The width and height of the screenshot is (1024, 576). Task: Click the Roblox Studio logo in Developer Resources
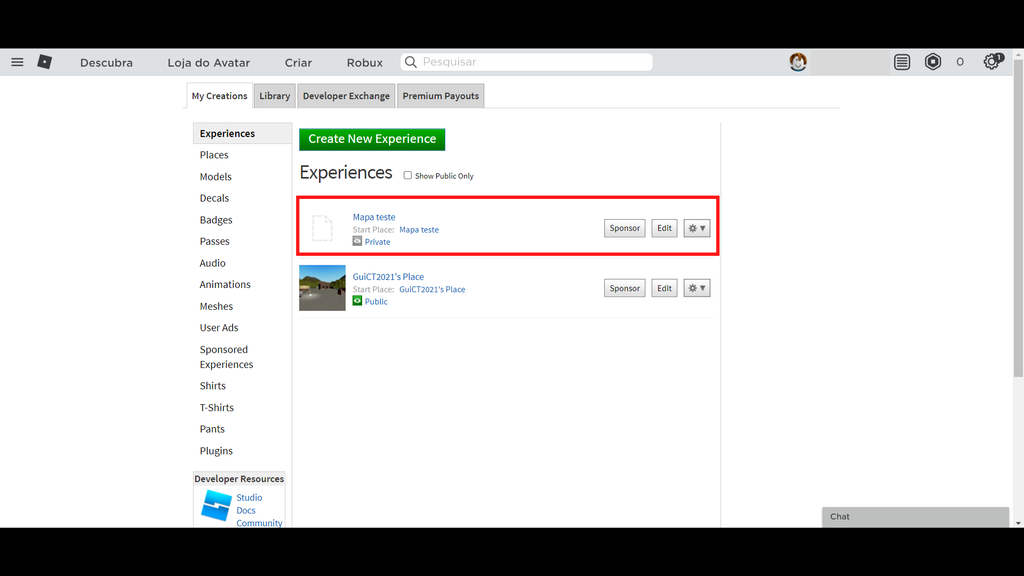click(x=216, y=505)
